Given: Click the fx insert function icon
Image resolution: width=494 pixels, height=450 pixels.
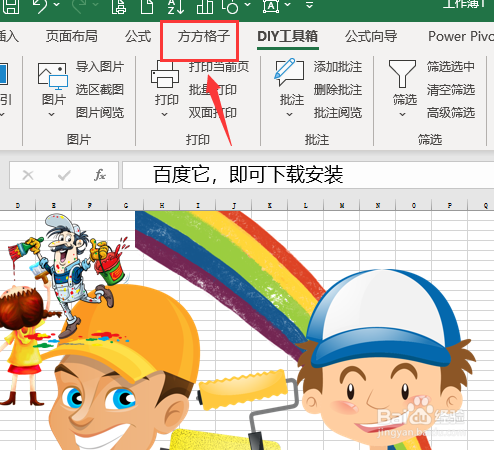Looking at the screenshot, I should tap(100, 175).
